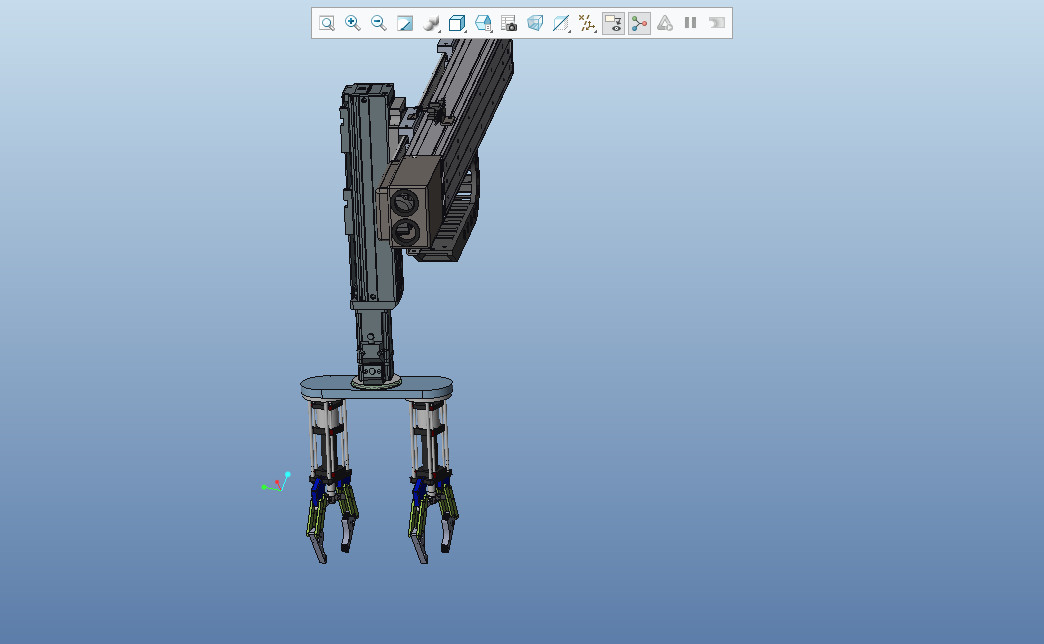The width and height of the screenshot is (1044, 644).
Task: Select the left gripper claw assembly
Action: [x=332, y=519]
